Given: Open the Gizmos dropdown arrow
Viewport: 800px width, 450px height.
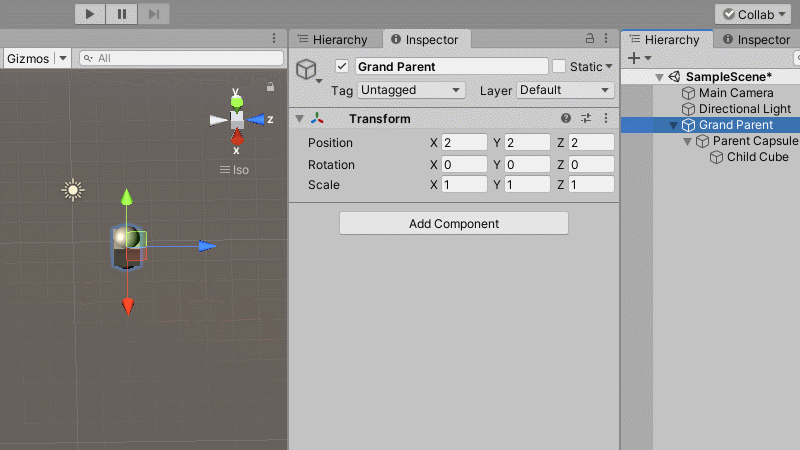Looking at the screenshot, I should (63, 58).
